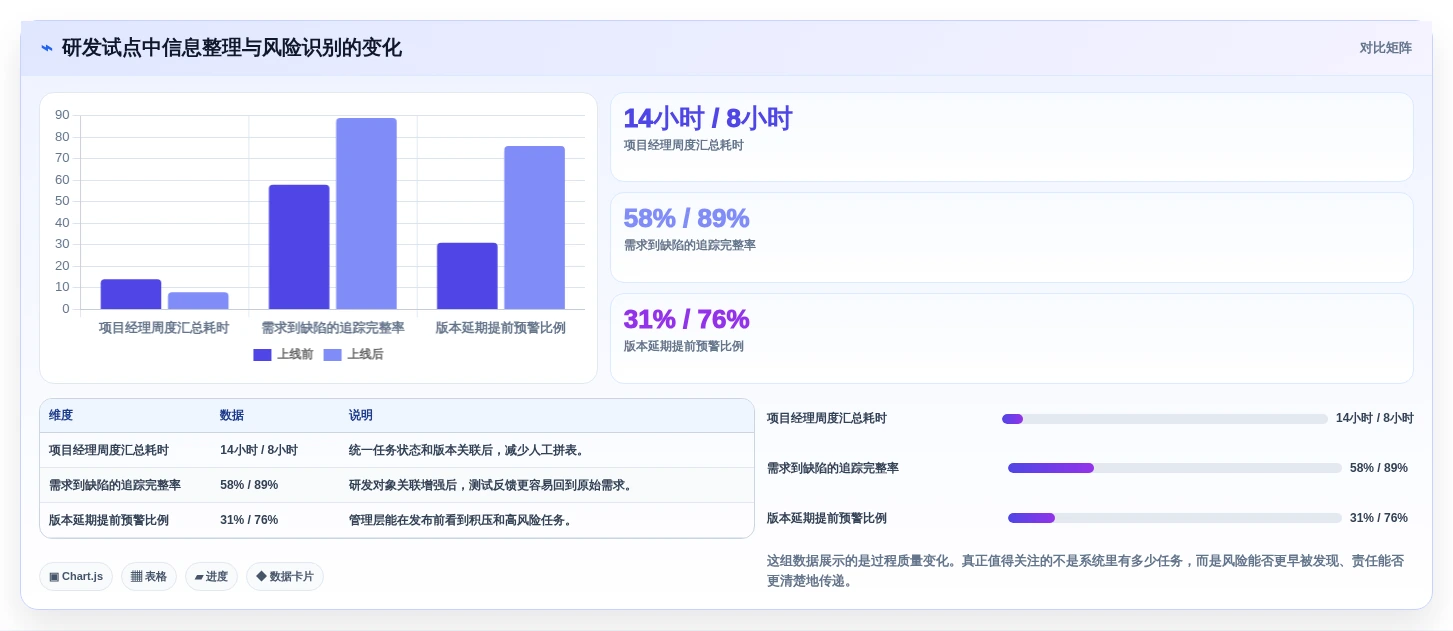Viewport: 1453px width, 631px height.
Task: Click the 数据 table column header
Action: 232,416
